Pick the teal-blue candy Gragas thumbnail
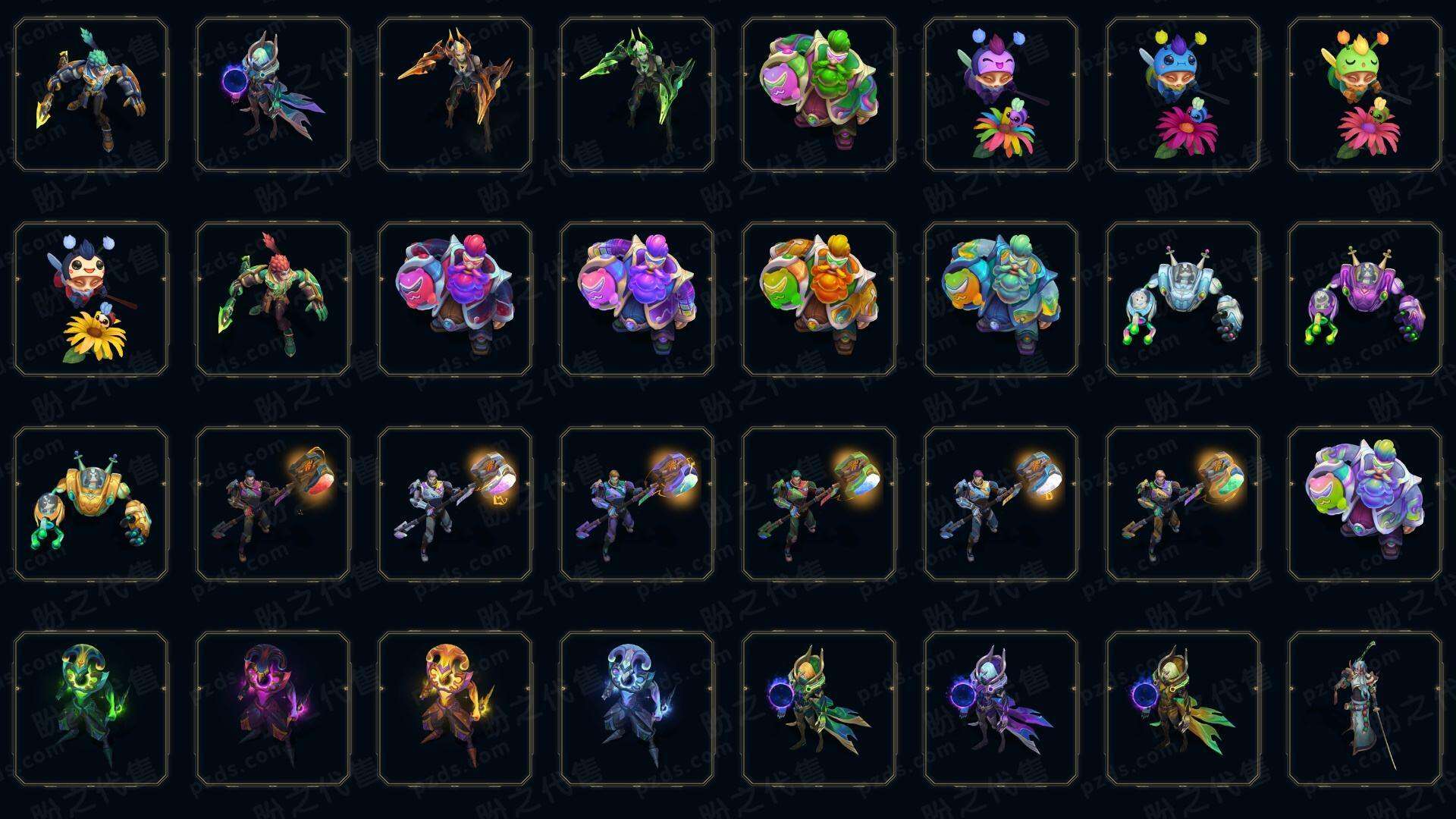1456x819 pixels. pos(1001,299)
